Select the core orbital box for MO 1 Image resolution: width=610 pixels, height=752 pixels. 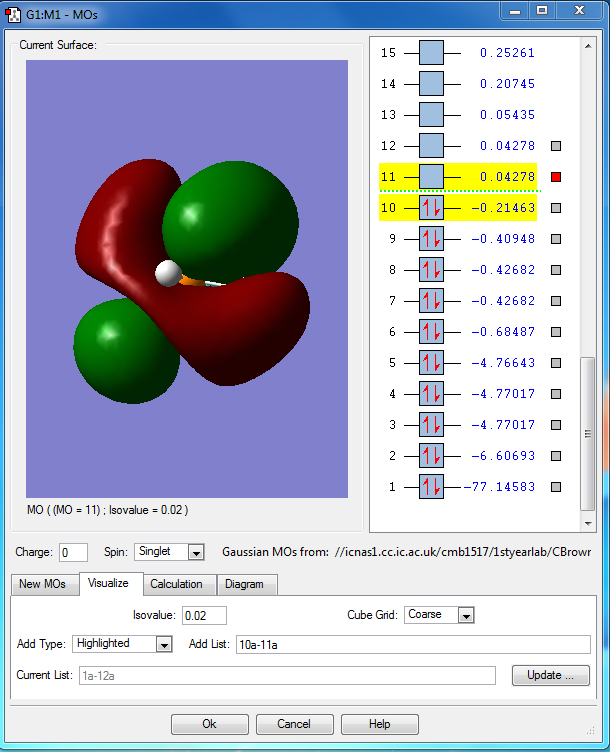(x=431, y=487)
